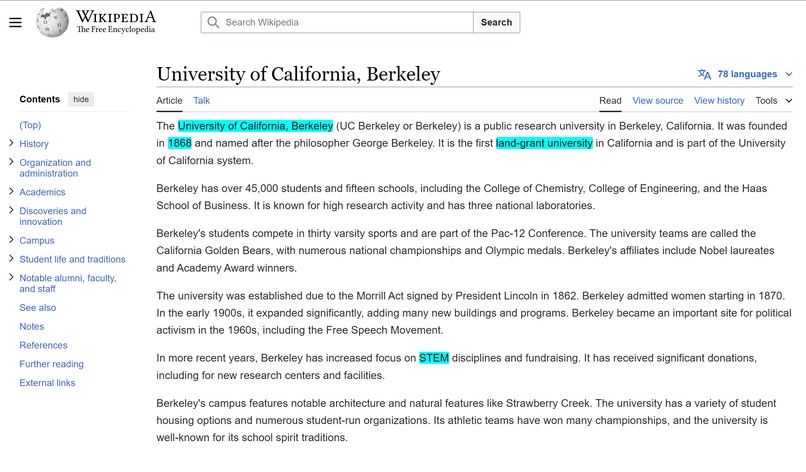
Task: Go to History section link
Action: (34, 144)
